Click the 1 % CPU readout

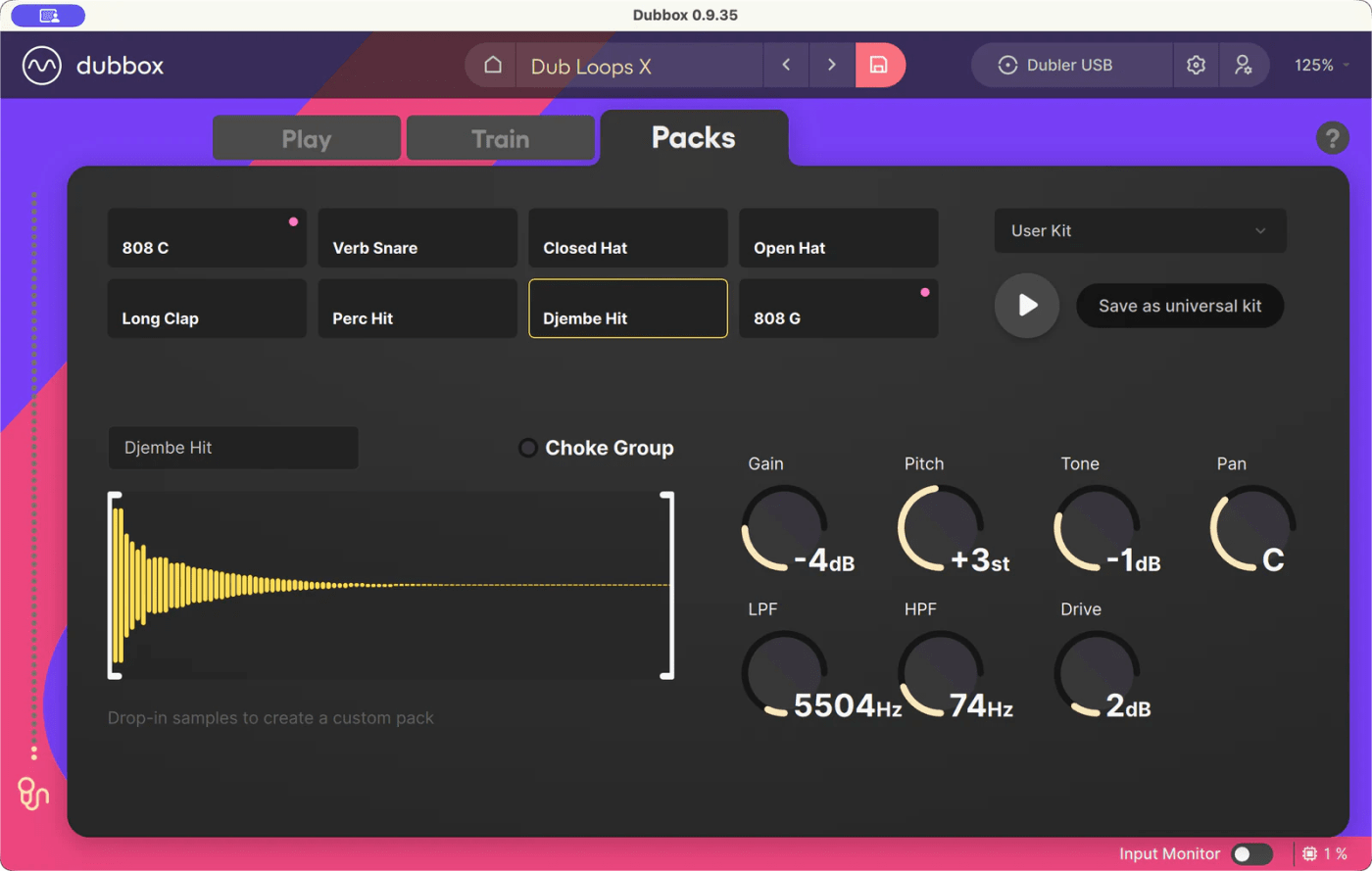click(x=1336, y=854)
